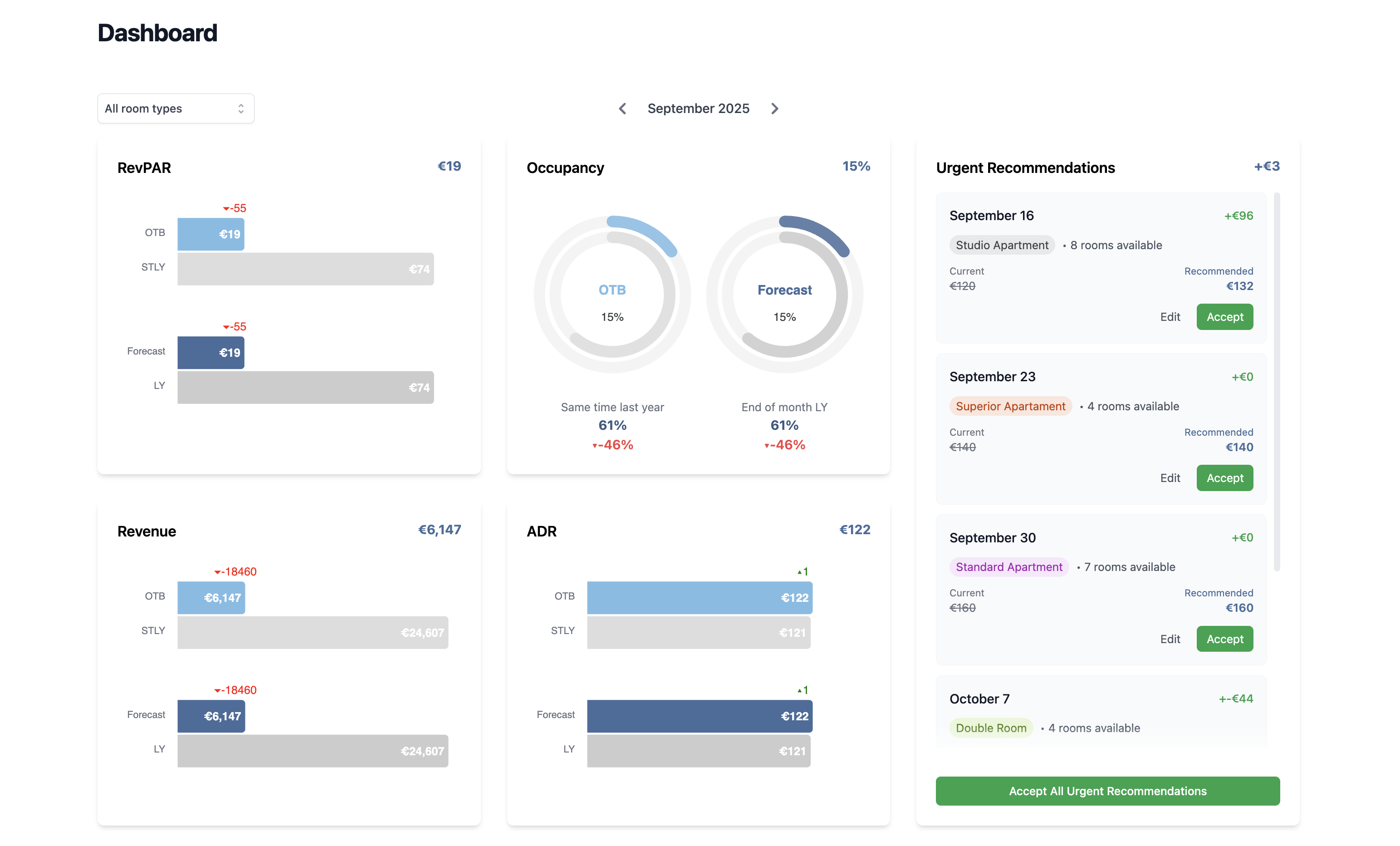Navigate to the next month
Viewport: 1400px width, 846px height.
click(x=775, y=108)
